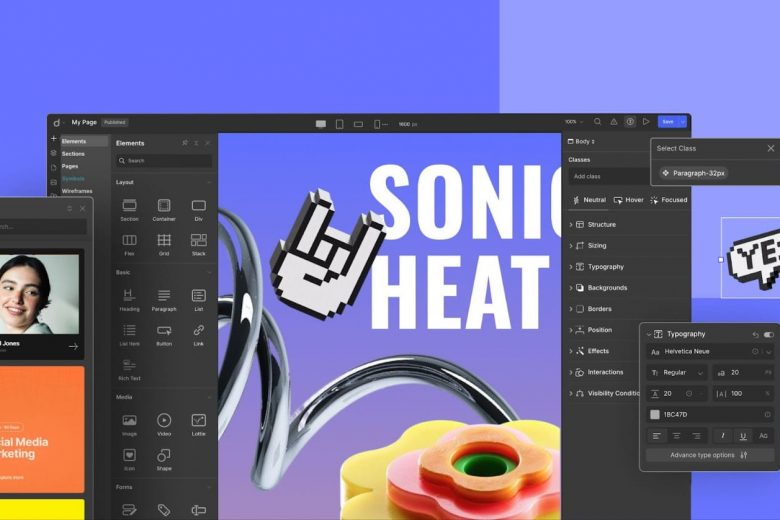Screen dimensions: 780x520
Task: Insert a Grid layout element
Action: (x=163, y=243)
